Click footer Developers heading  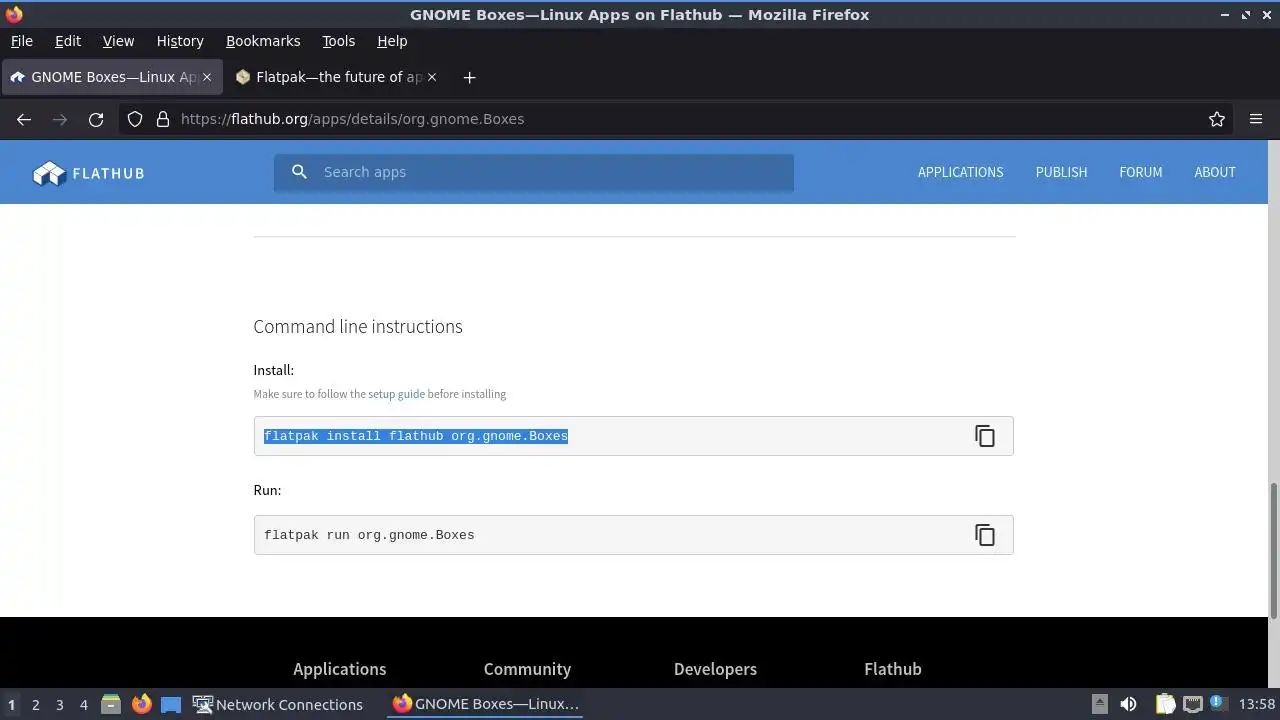(x=715, y=669)
